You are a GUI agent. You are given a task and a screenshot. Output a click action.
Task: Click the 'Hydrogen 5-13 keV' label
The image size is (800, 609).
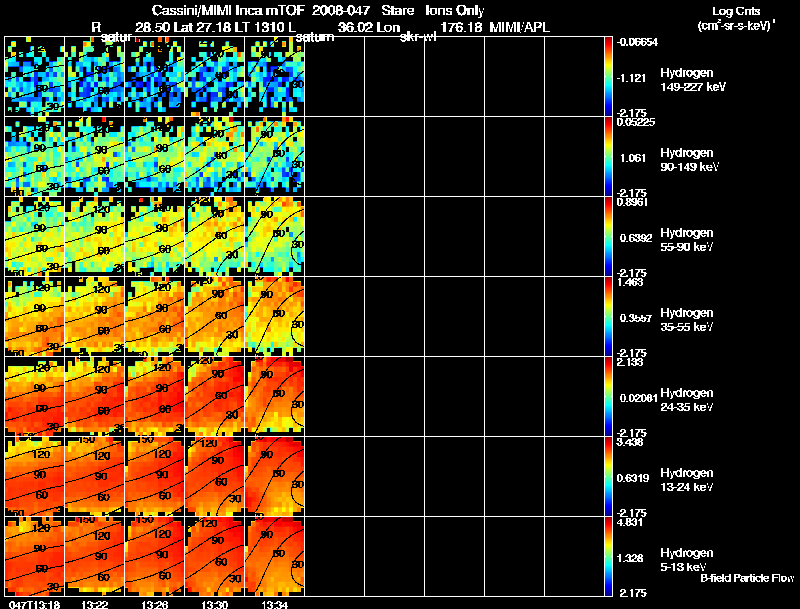pos(687,560)
